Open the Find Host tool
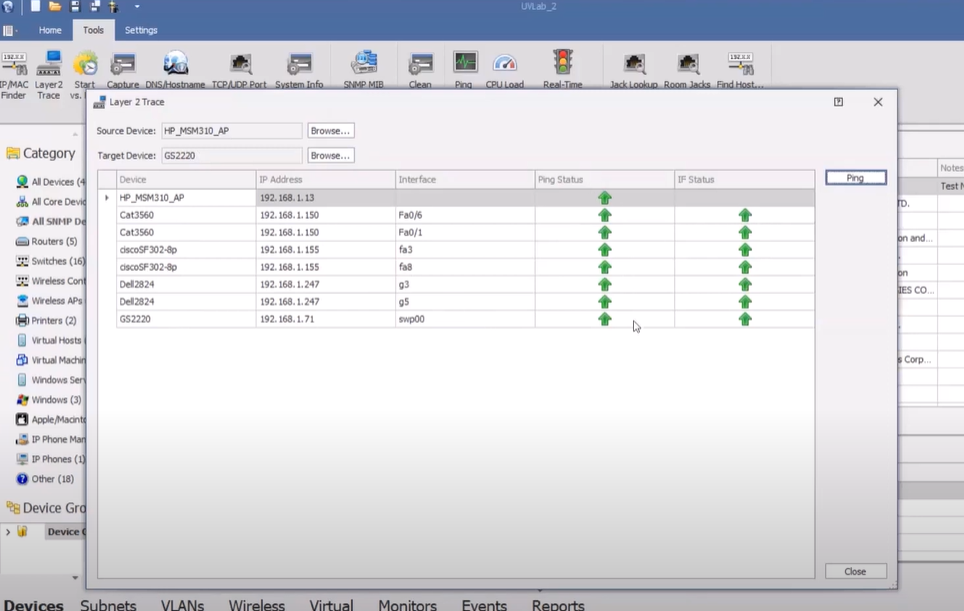964x611 pixels. (740, 71)
